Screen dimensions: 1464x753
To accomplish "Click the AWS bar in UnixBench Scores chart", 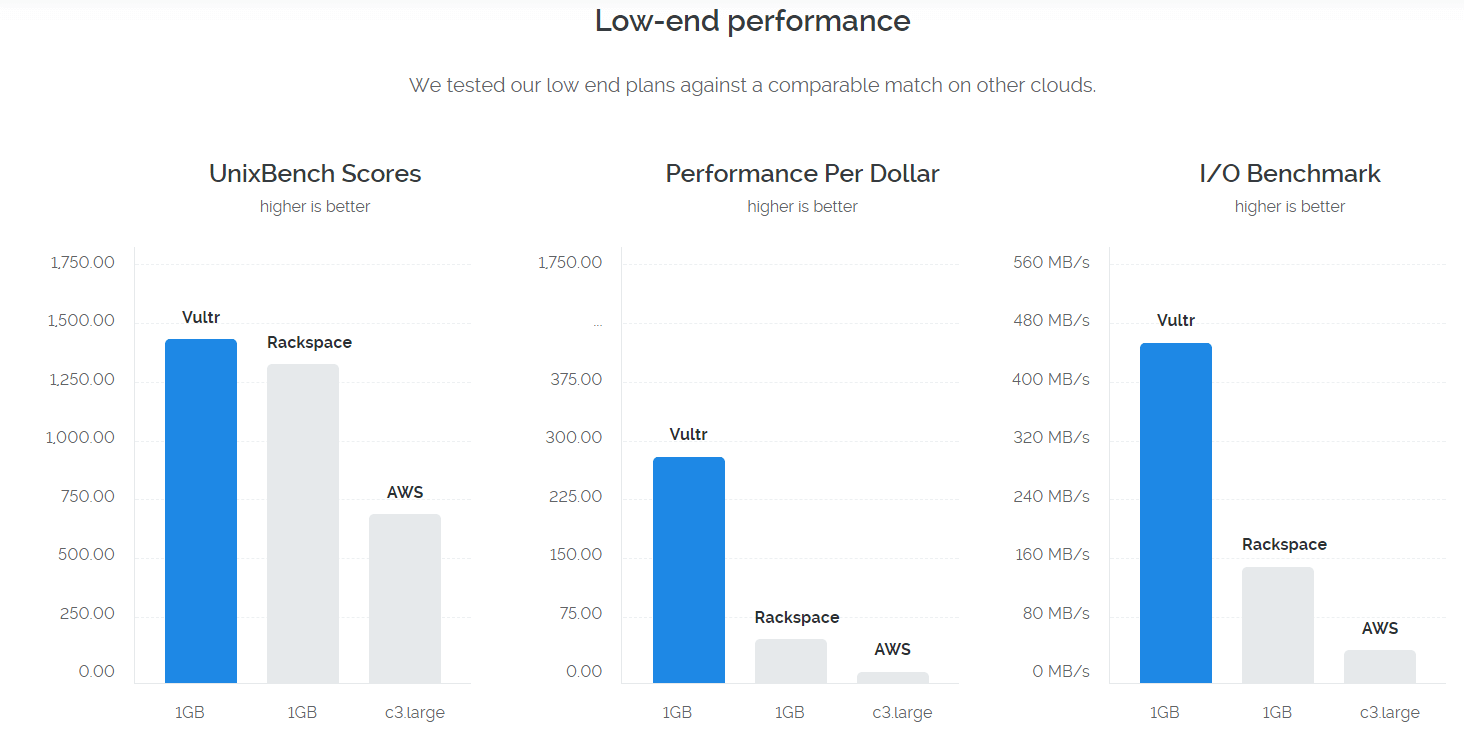I will (x=405, y=598).
